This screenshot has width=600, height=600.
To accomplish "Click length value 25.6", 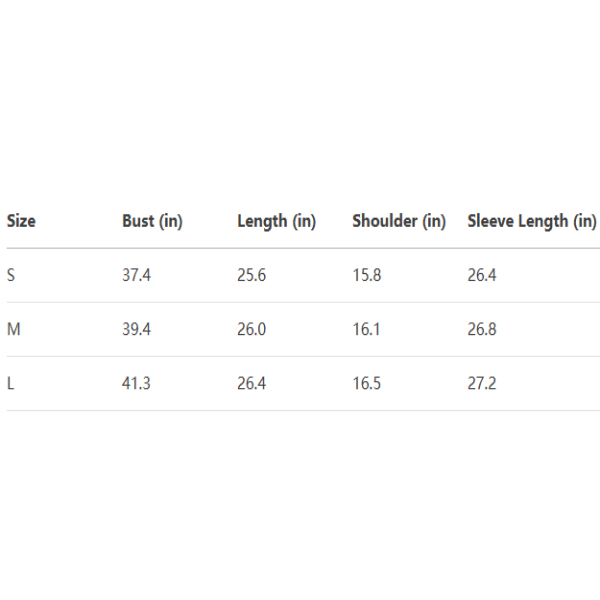I will 251,275.
